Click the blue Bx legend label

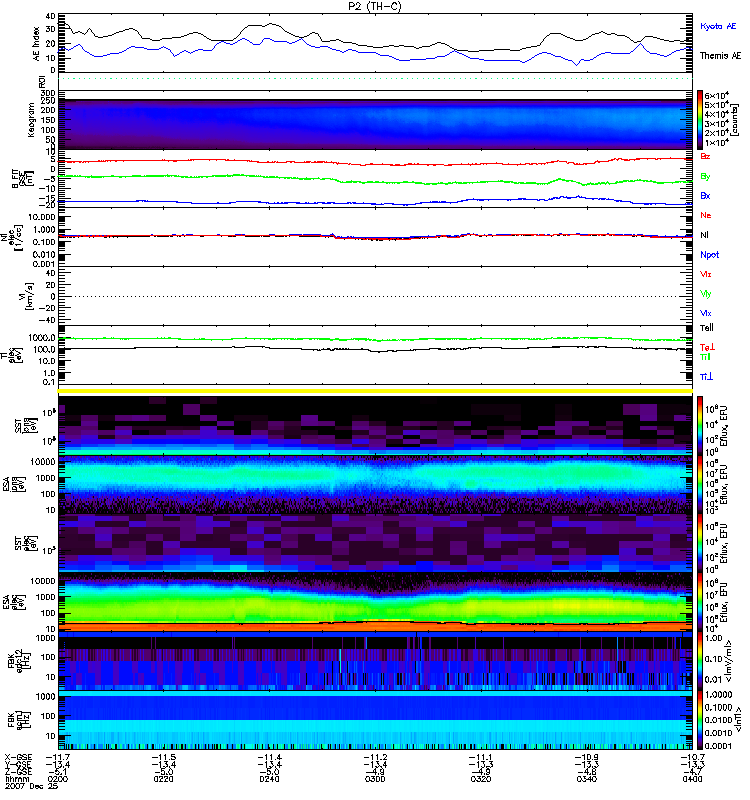pos(705,195)
